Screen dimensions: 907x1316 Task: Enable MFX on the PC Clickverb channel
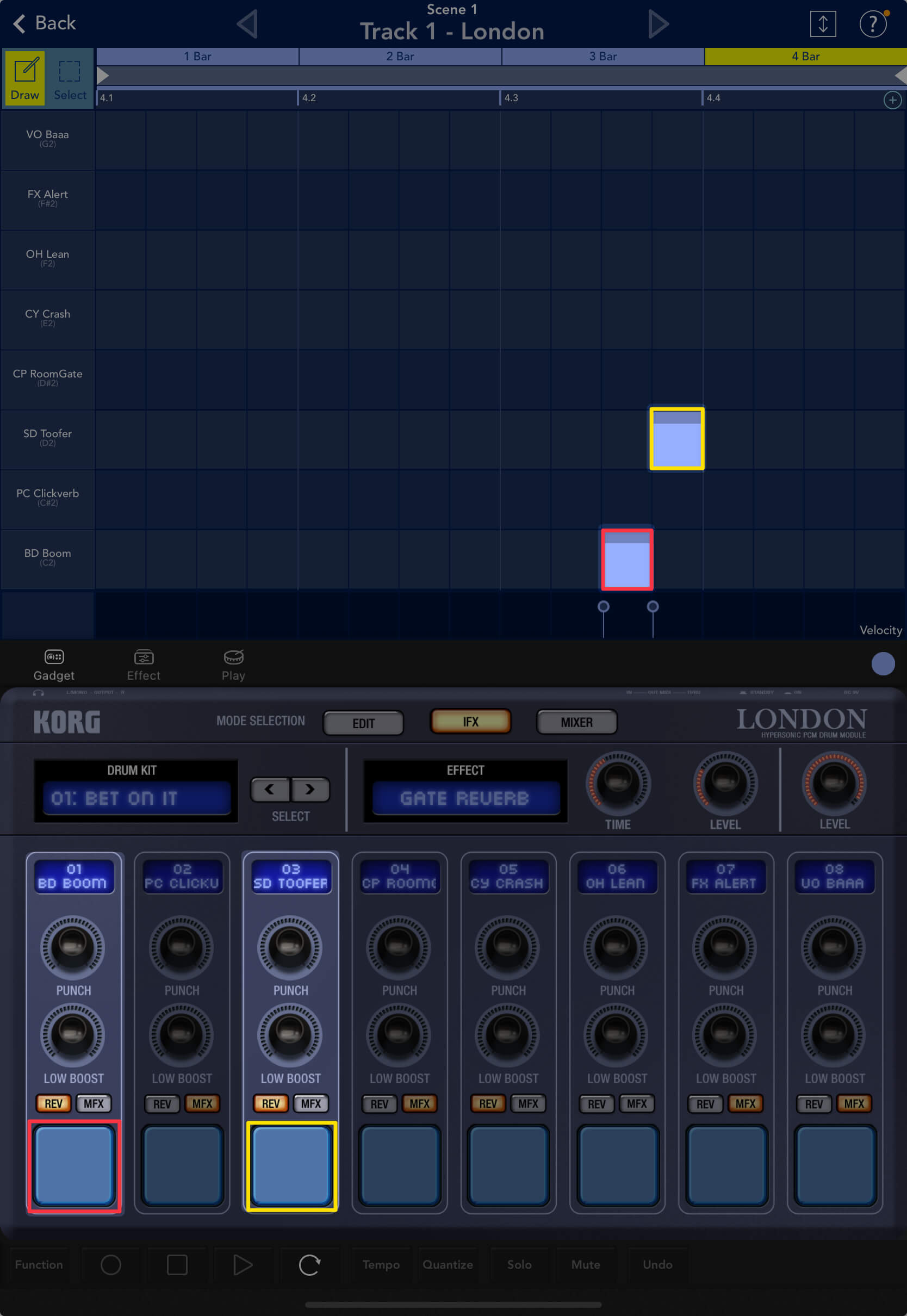pyautogui.click(x=202, y=1103)
